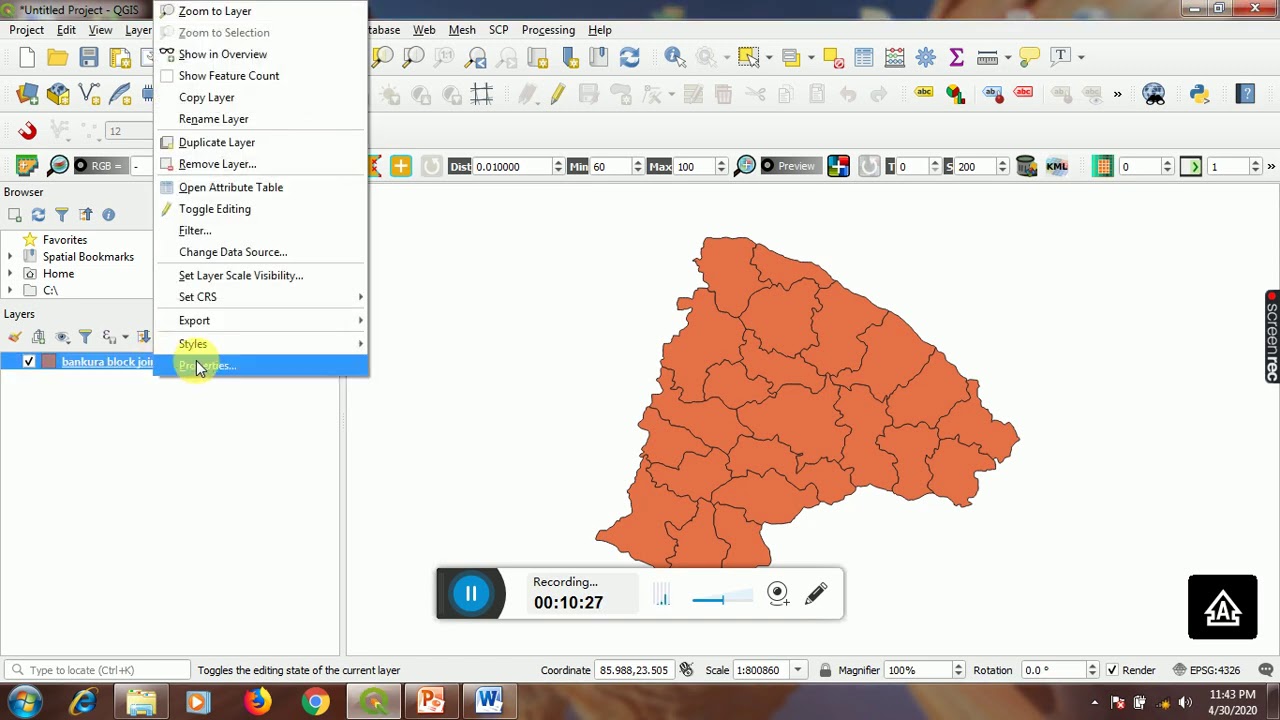Toggle the Render checkbox in status bar

[x=1112, y=670]
